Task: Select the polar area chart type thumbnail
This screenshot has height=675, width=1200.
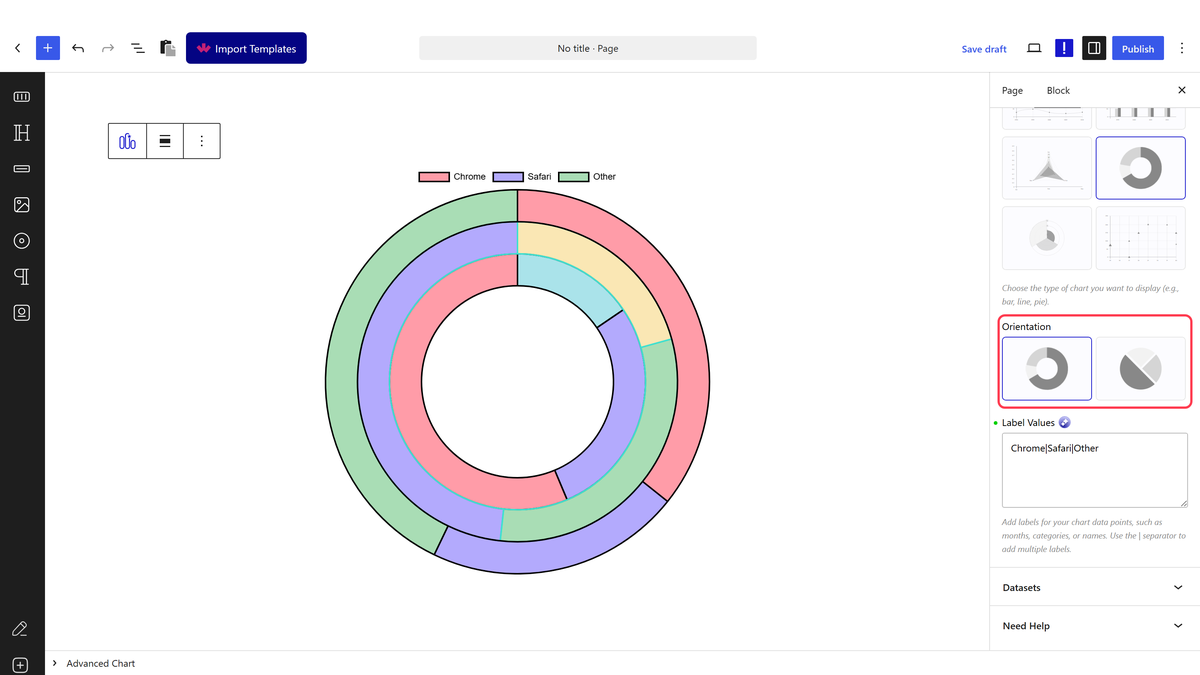Action: tap(1047, 238)
